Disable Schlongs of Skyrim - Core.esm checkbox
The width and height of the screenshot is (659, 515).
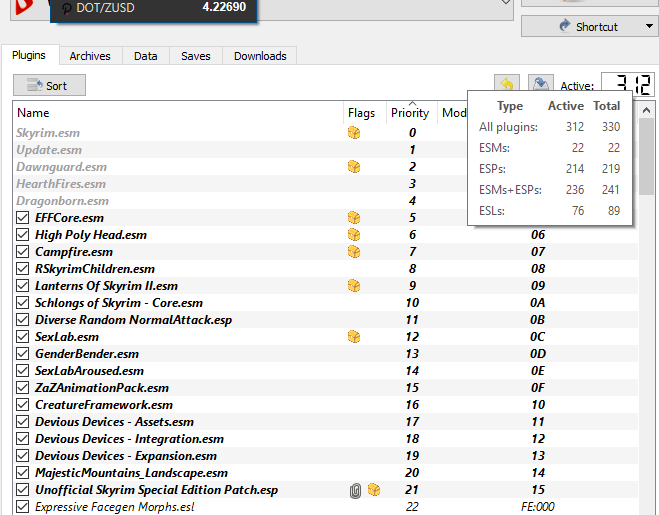[x=23, y=303]
